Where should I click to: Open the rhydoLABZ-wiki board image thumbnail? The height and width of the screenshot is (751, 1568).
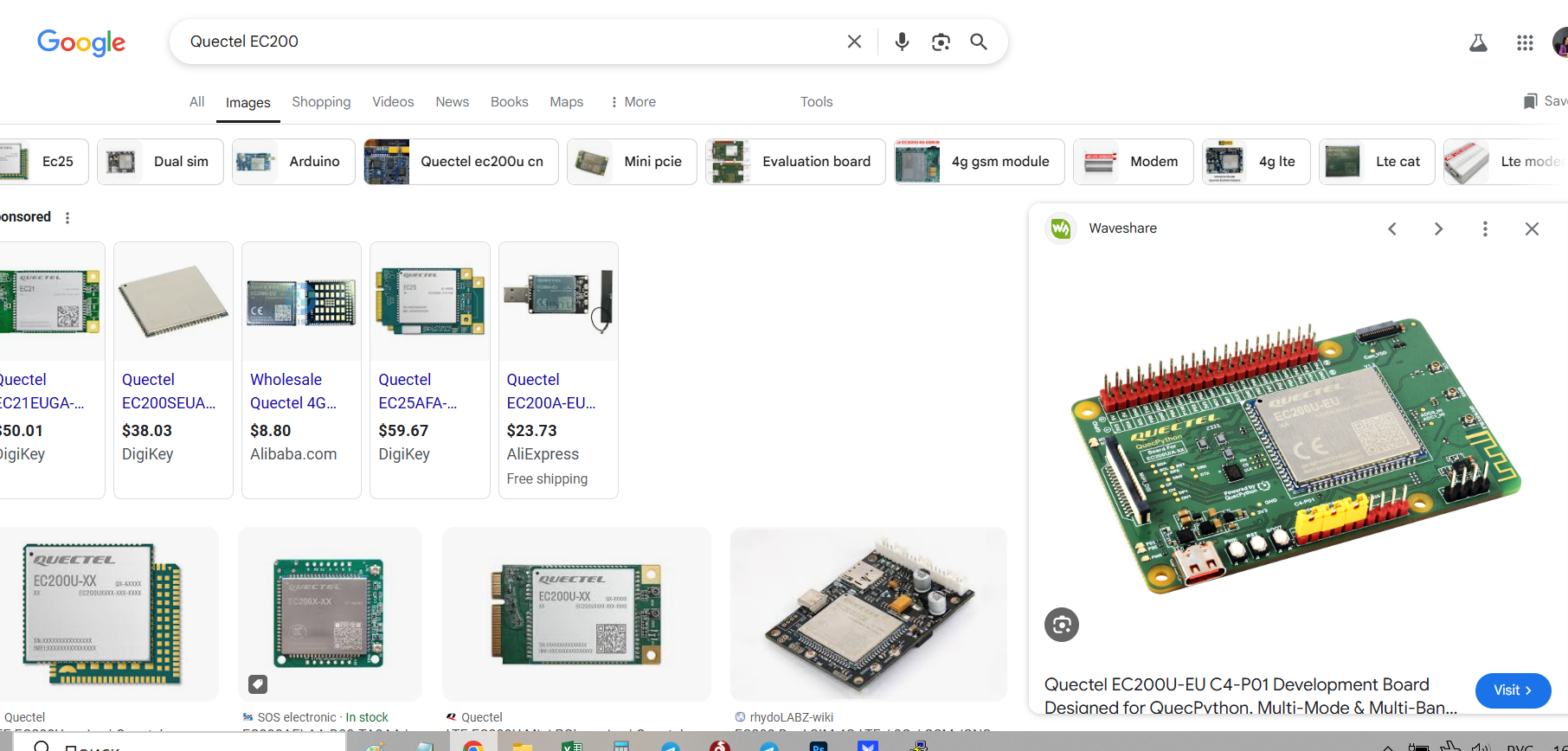868,613
